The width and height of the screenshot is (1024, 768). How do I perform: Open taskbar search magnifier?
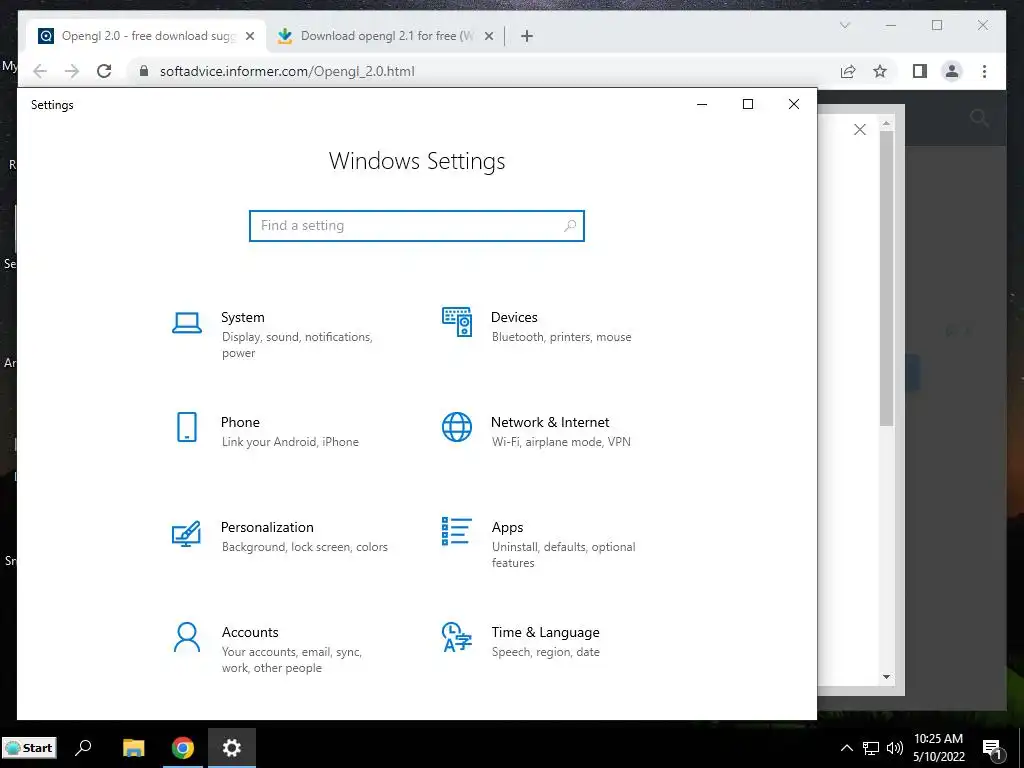[83, 748]
